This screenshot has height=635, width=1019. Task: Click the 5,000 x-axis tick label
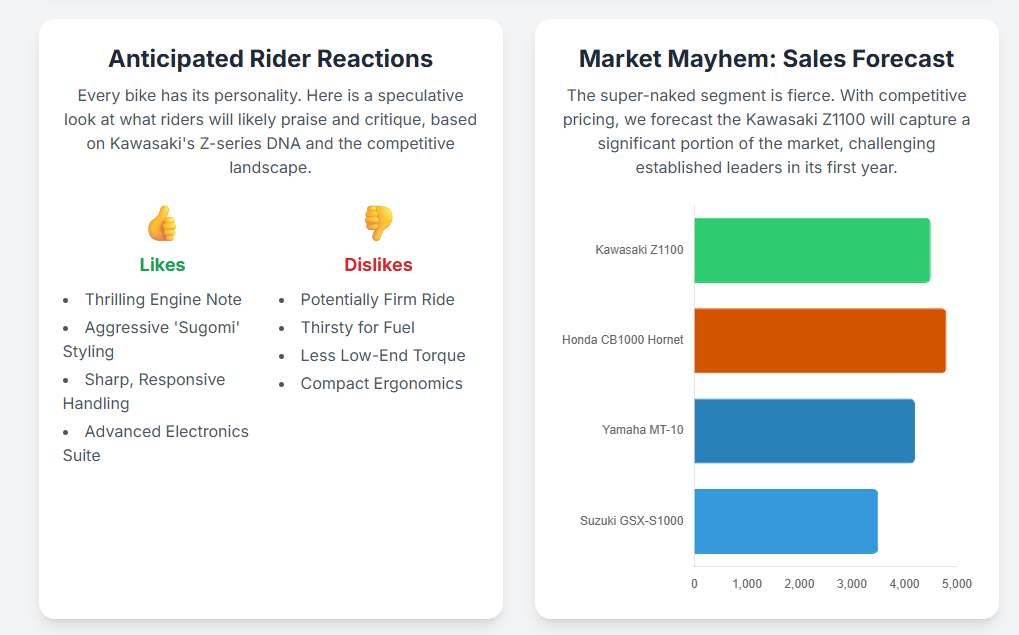(956, 584)
